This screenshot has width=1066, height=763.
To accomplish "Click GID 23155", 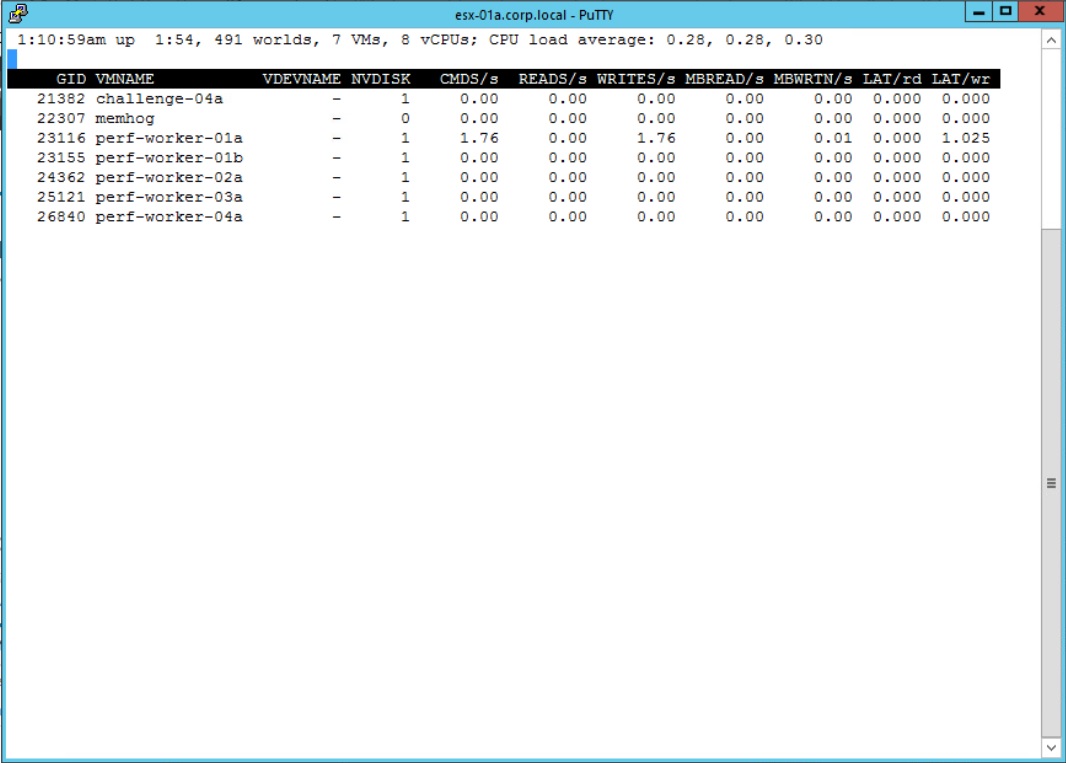I will tap(61, 158).
